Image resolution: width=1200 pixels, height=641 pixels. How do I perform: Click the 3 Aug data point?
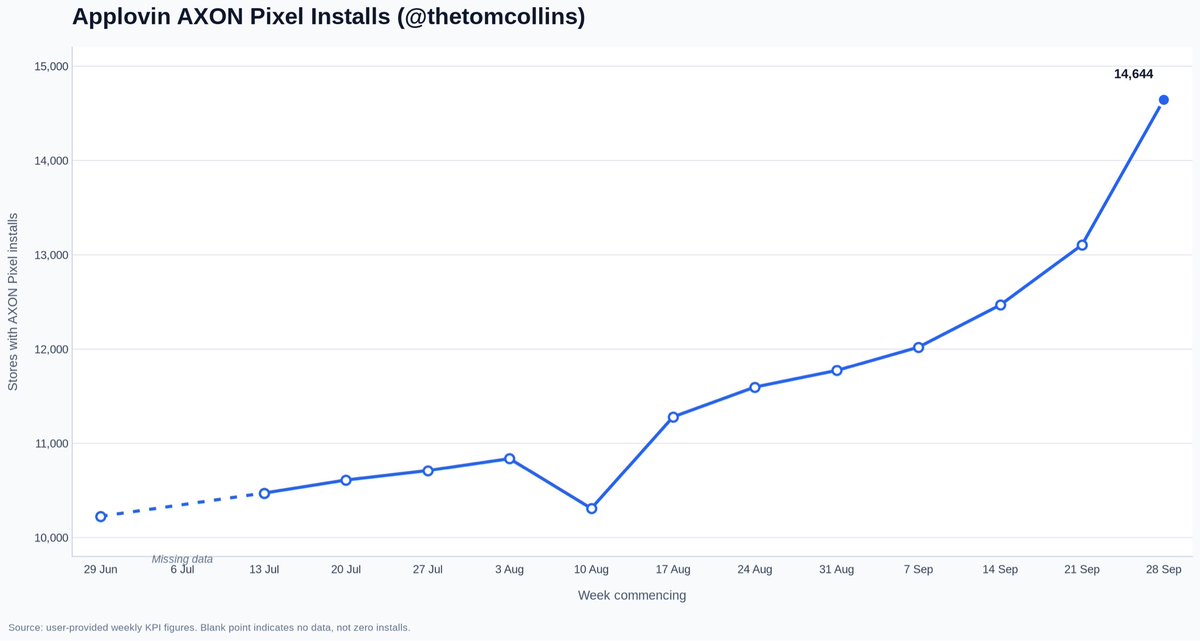click(x=510, y=458)
